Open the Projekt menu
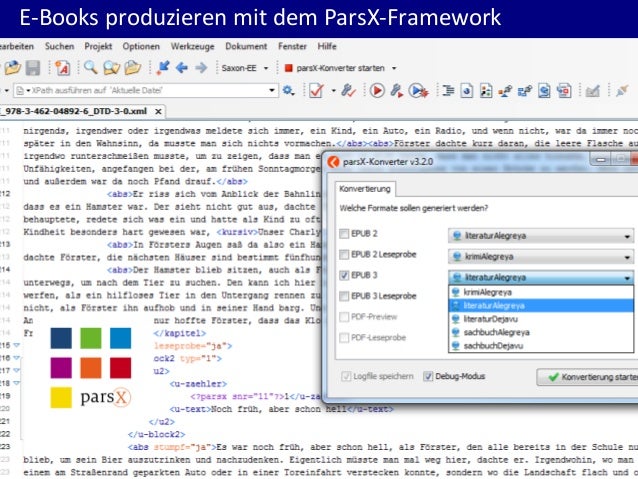Viewport: 638px width, 479px height. [x=98, y=46]
